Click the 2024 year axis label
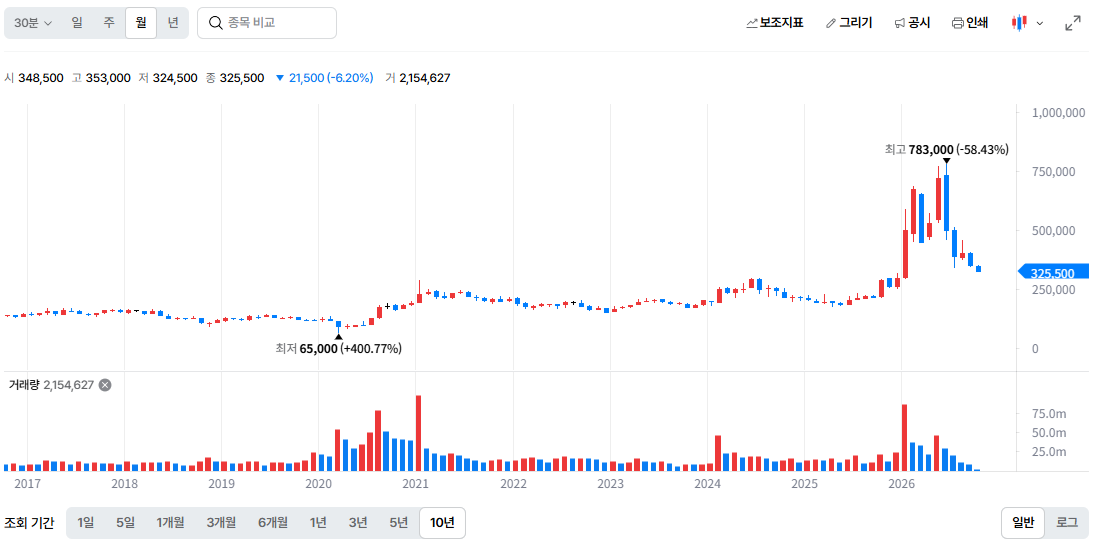1097x549 pixels. [x=707, y=483]
